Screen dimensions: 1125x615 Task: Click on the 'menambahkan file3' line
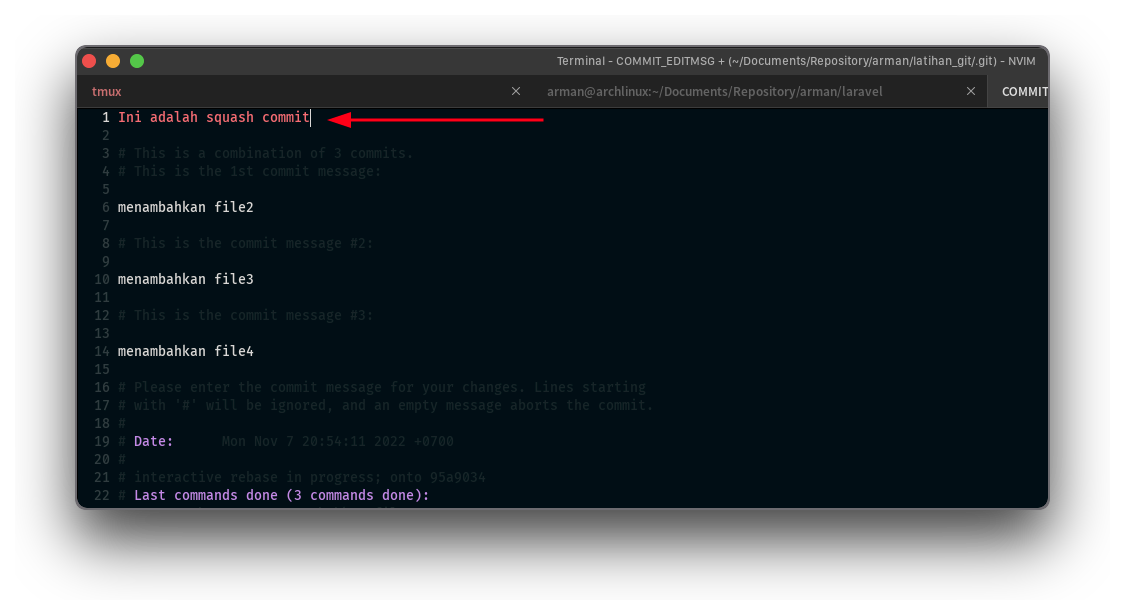[186, 280]
